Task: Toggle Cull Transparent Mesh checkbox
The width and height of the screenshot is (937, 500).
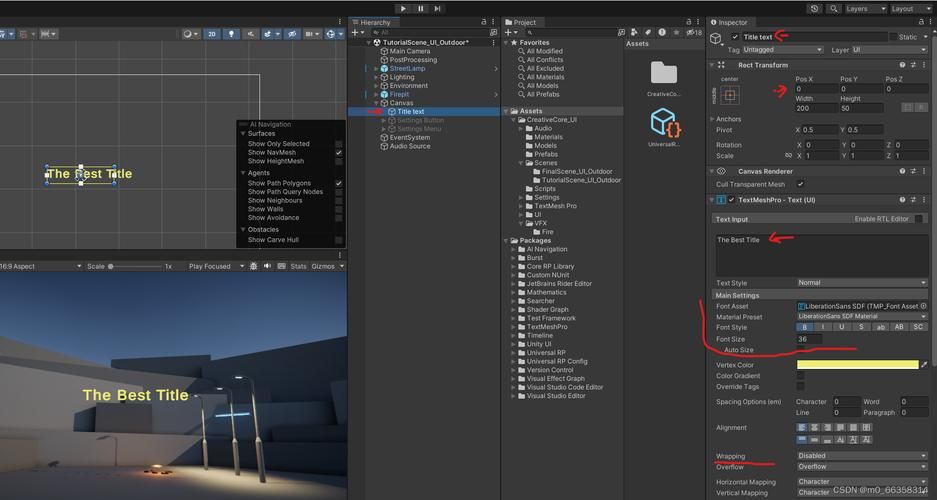Action: click(x=800, y=184)
